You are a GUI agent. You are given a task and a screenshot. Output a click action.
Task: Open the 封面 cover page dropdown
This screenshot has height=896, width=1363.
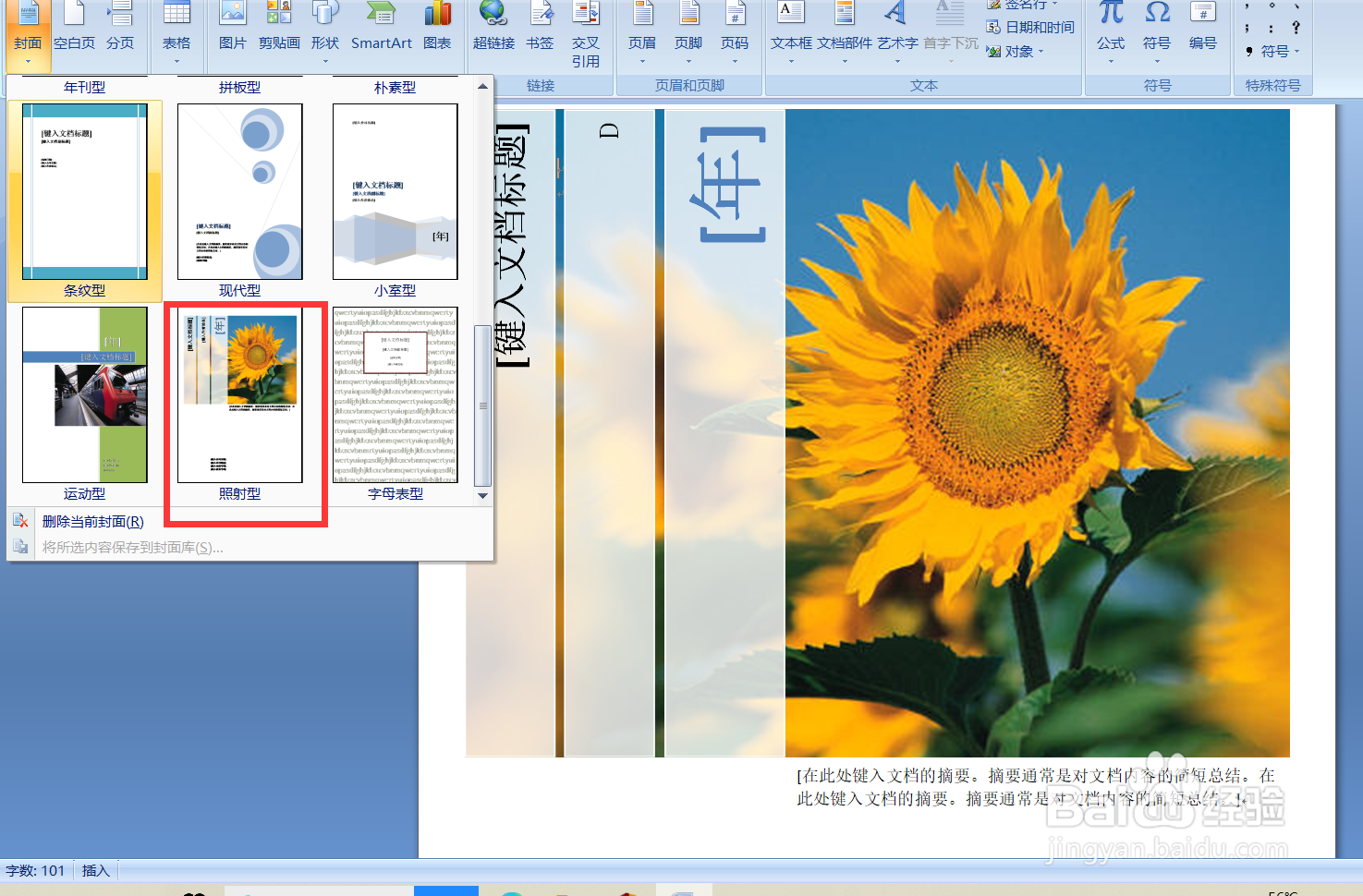28,35
